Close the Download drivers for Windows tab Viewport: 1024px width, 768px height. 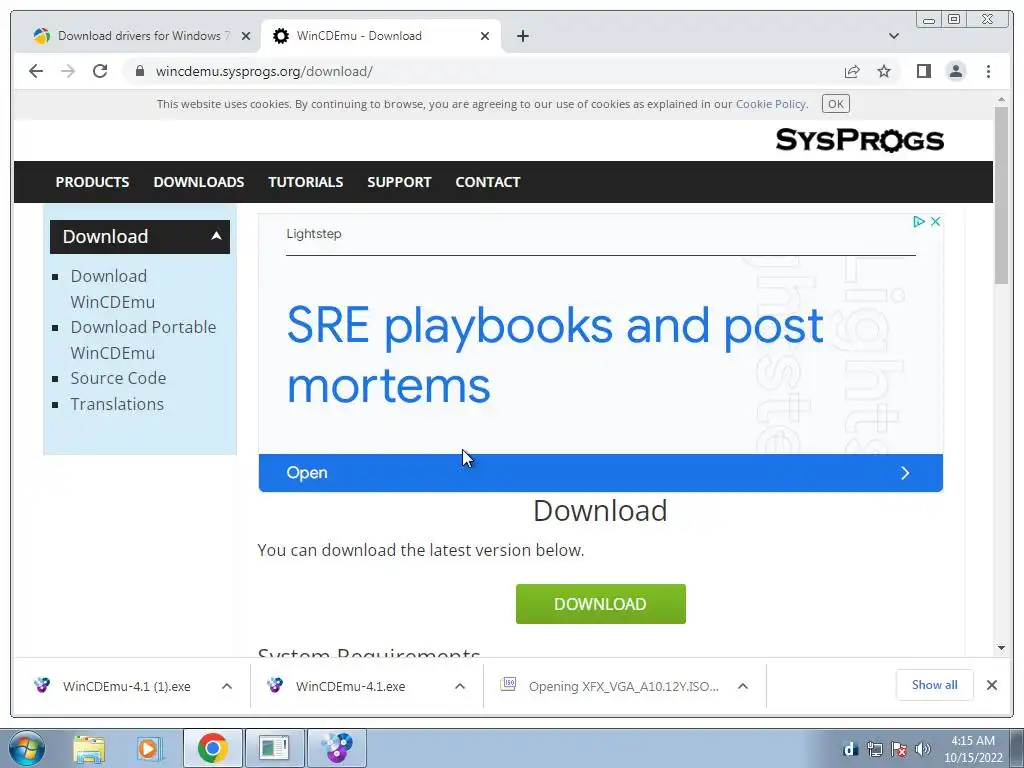pyautogui.click(x=246, y=36)
